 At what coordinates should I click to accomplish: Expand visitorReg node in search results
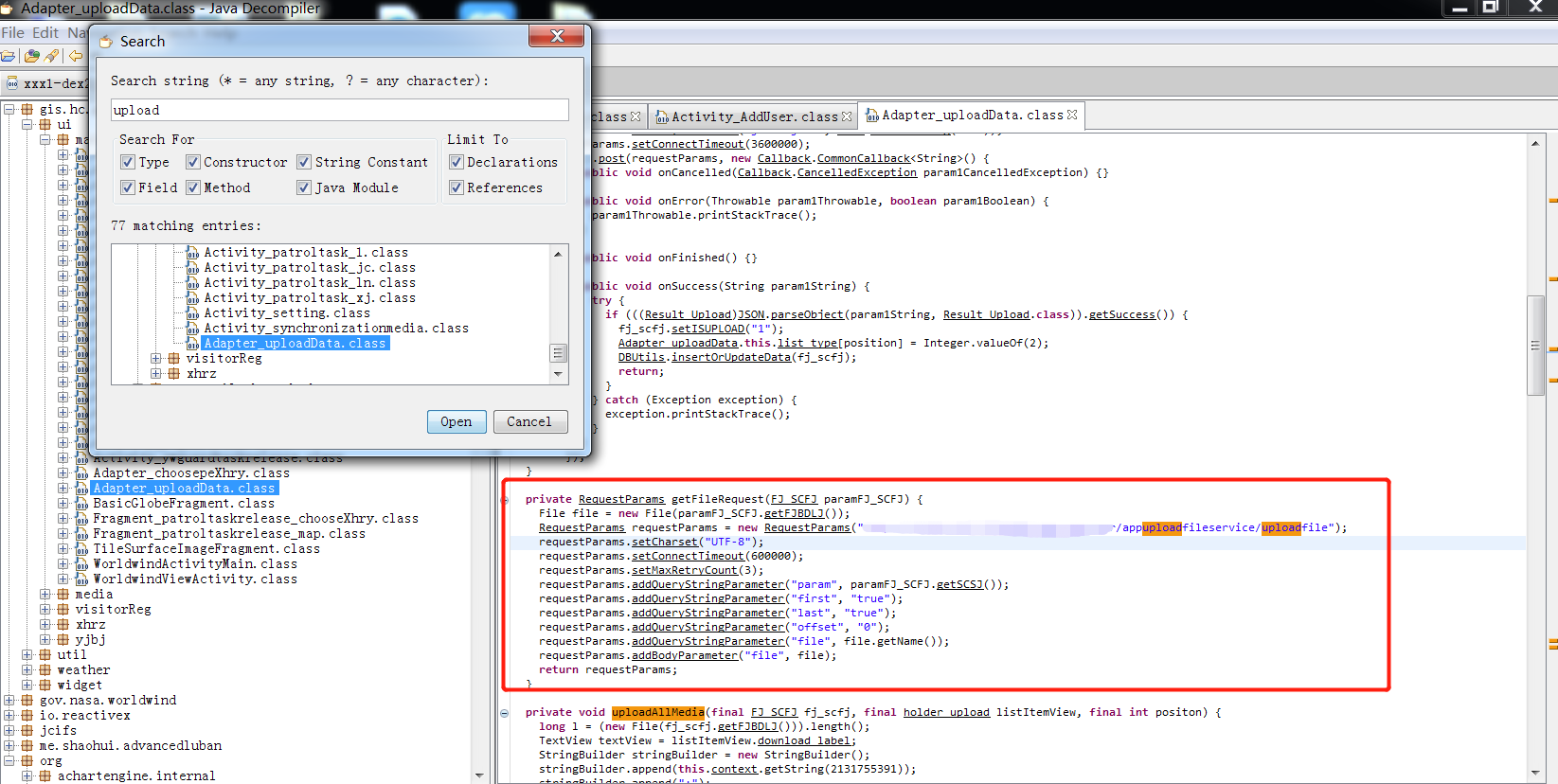click(x=156, y=359)
